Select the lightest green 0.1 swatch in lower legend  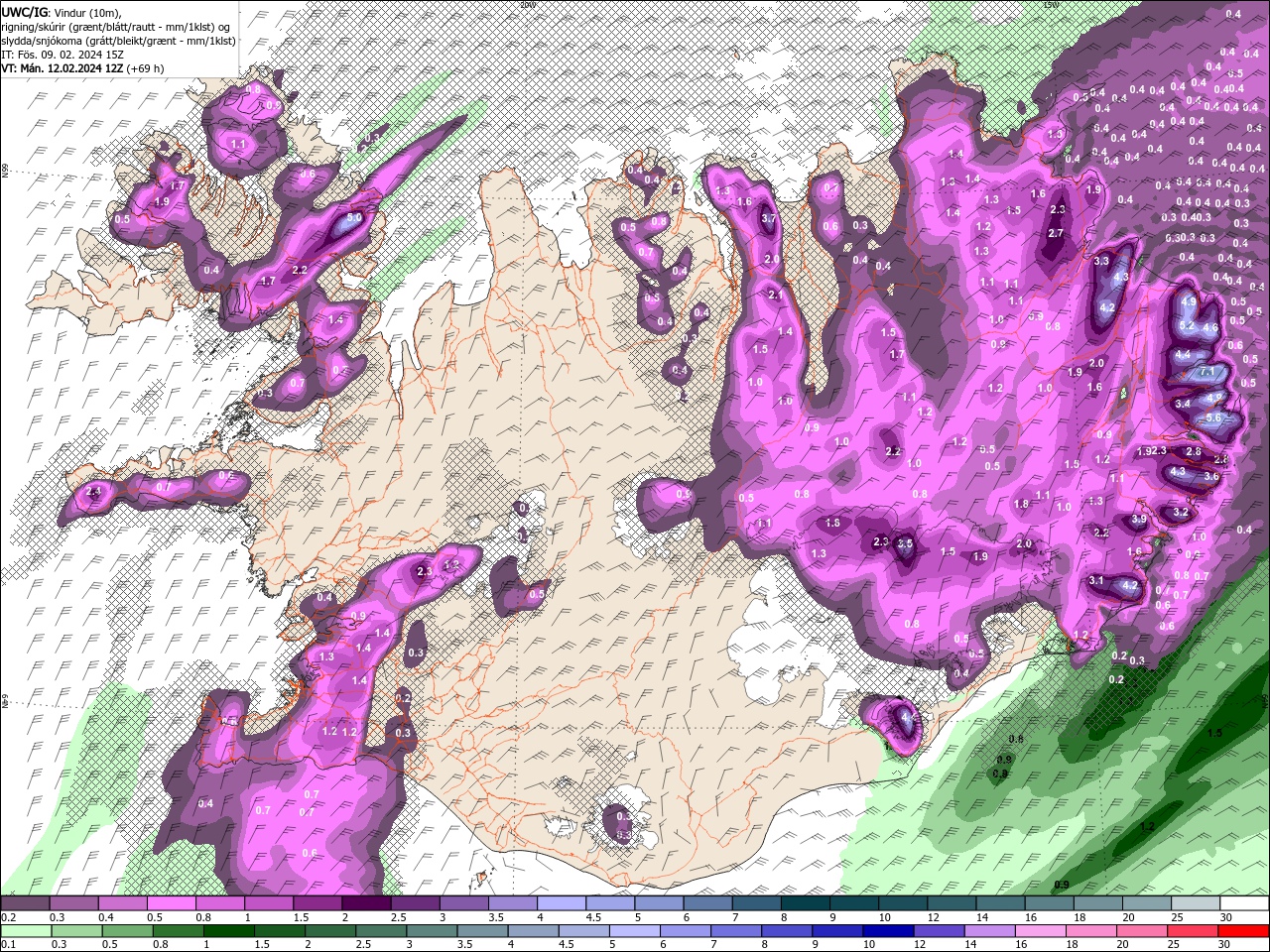26,931
